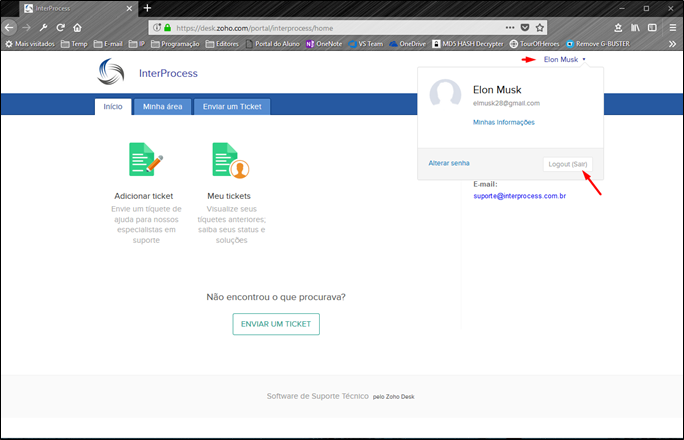
Task: Collapse the Elon Musk user dropdown
Action: [x=564, y=59]
